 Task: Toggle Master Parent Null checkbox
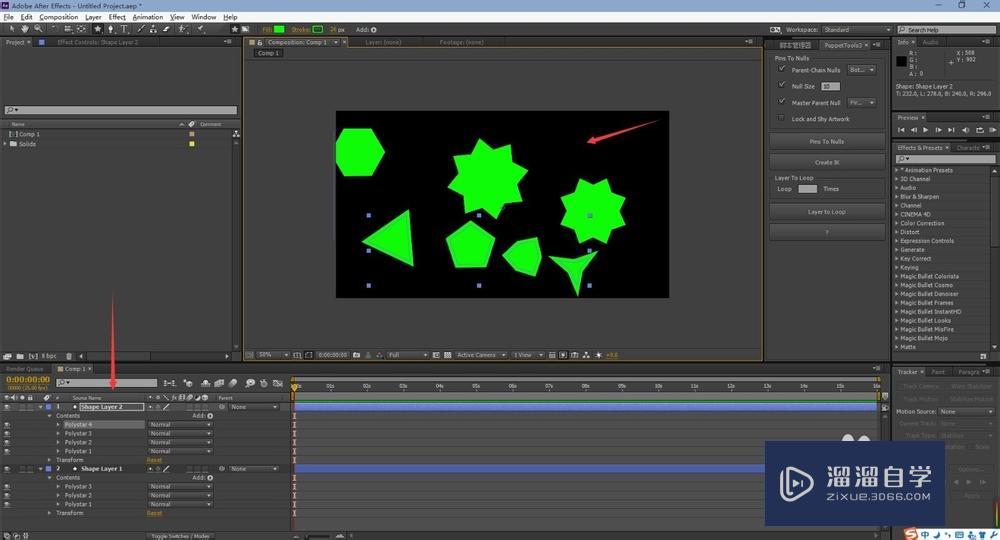(x=781, y=101)
